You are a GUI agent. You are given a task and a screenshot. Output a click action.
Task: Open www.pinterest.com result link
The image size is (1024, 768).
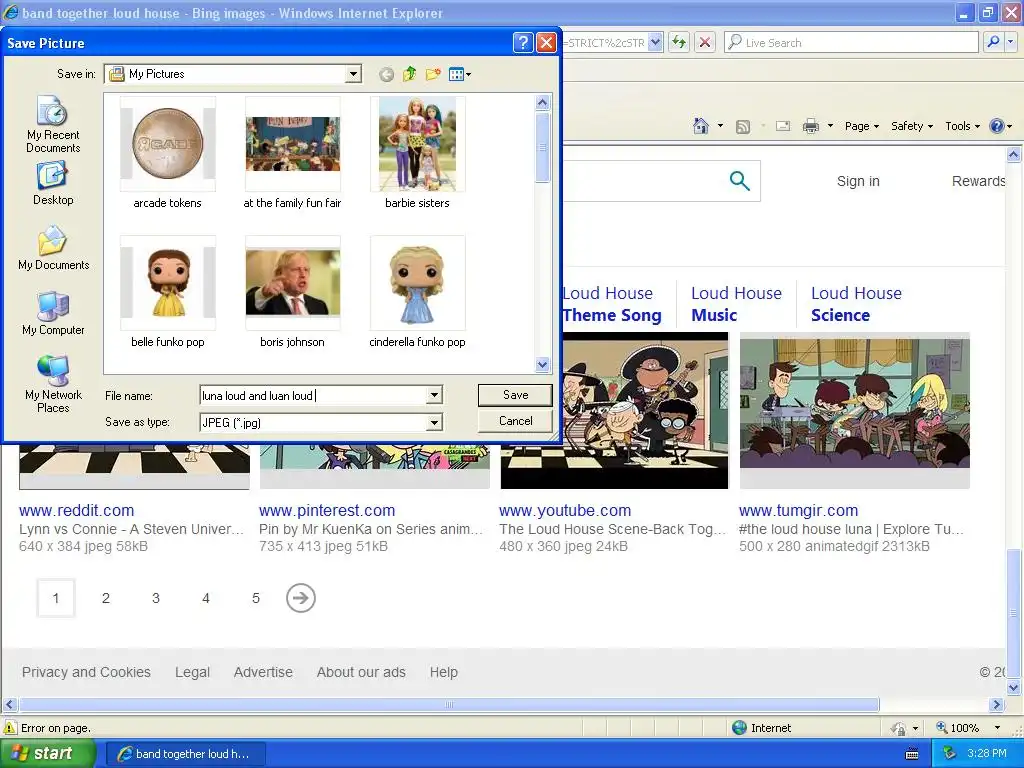click(x=327, y=510)
